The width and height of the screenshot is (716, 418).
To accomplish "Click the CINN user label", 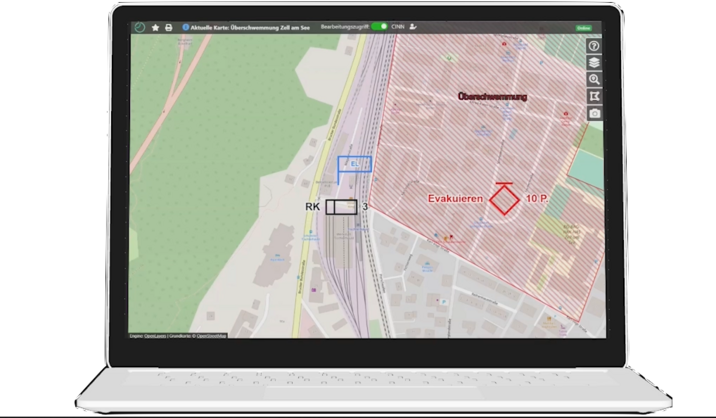I will tap(397, 27).
